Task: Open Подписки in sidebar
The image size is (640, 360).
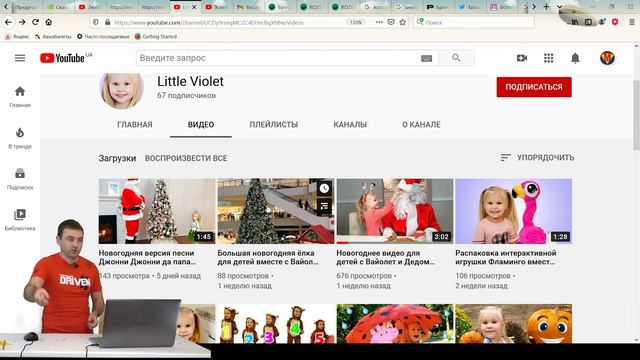Action: click(x=20, y=179)
